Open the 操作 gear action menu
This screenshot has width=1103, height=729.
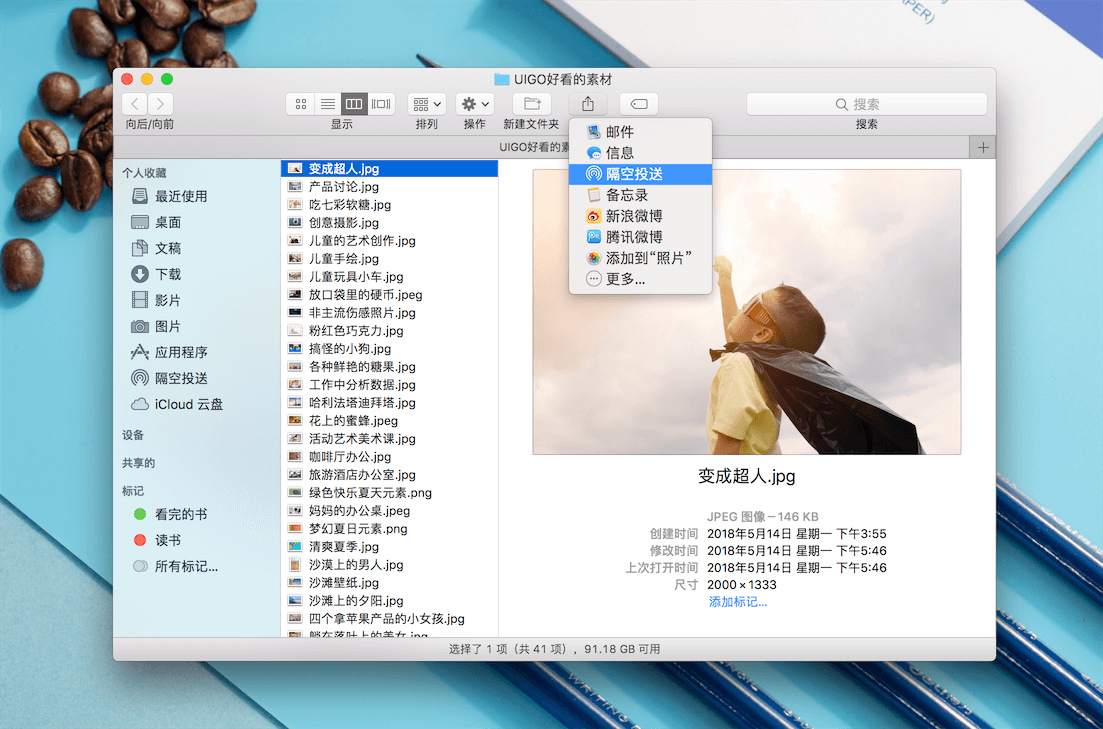(475, 104)
